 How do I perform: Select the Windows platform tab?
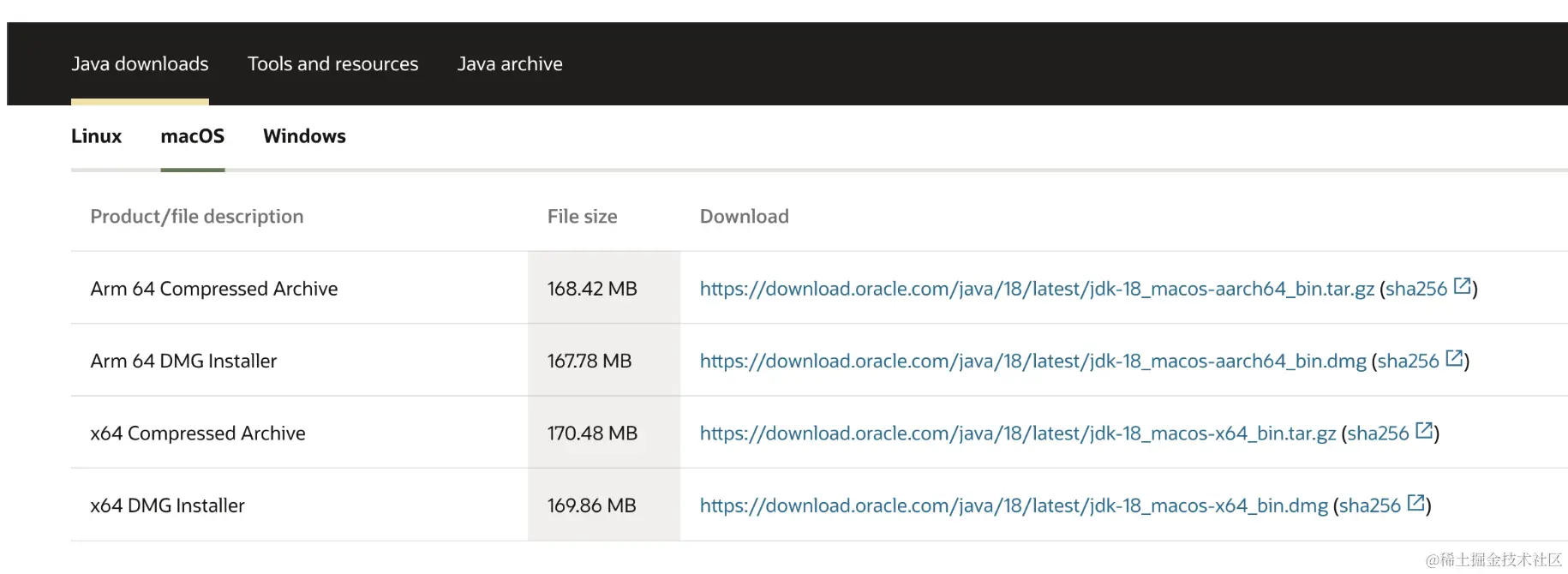(304, 136)
